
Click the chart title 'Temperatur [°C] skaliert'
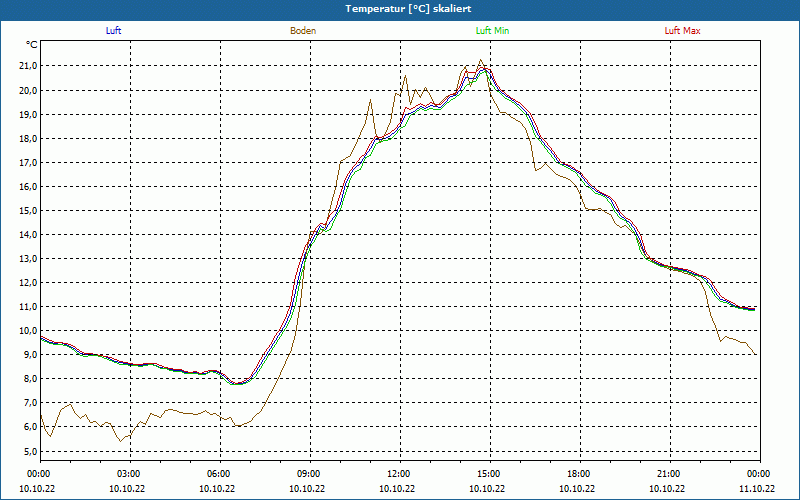coord(408,9)
